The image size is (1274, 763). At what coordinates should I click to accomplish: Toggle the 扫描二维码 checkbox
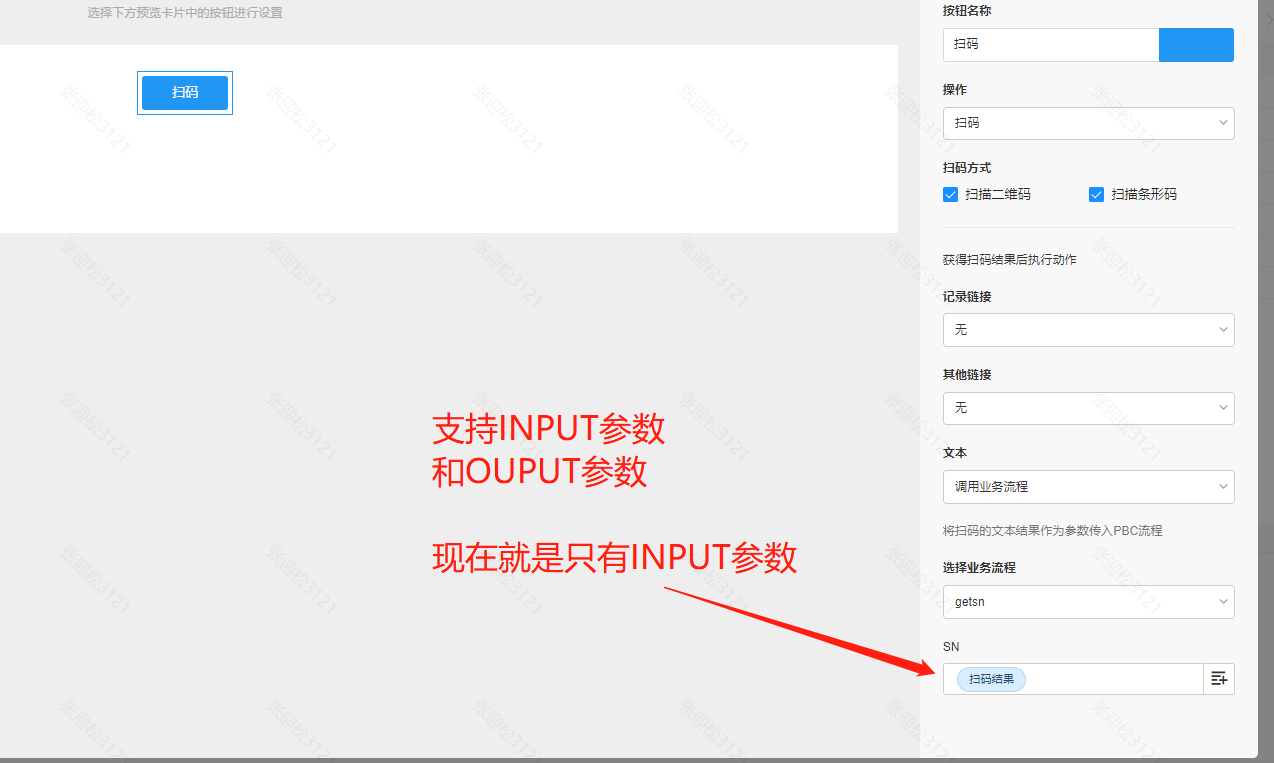pos(951,194)
